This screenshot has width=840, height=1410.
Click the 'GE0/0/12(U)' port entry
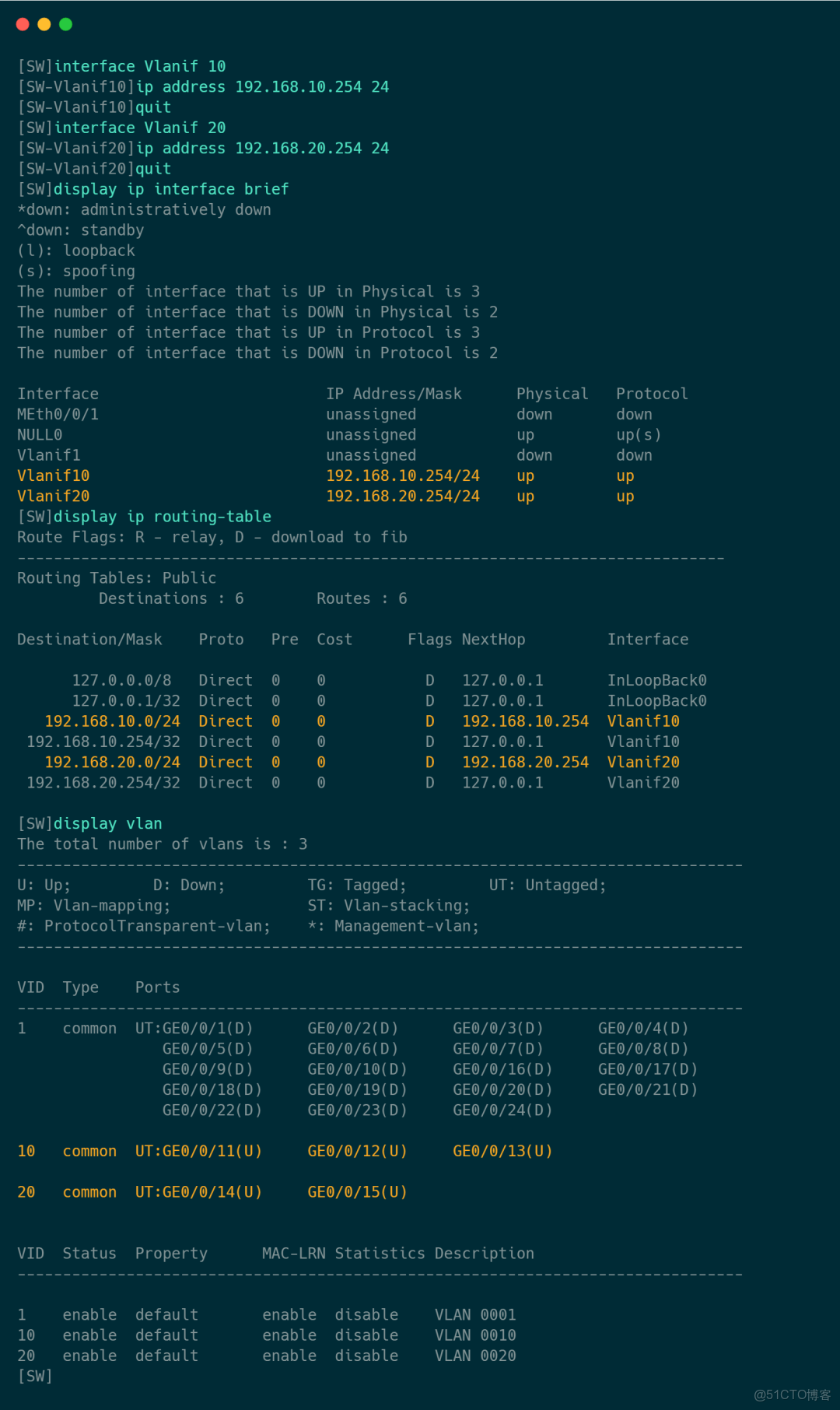pyautogui.click(x=358, y=1151)
